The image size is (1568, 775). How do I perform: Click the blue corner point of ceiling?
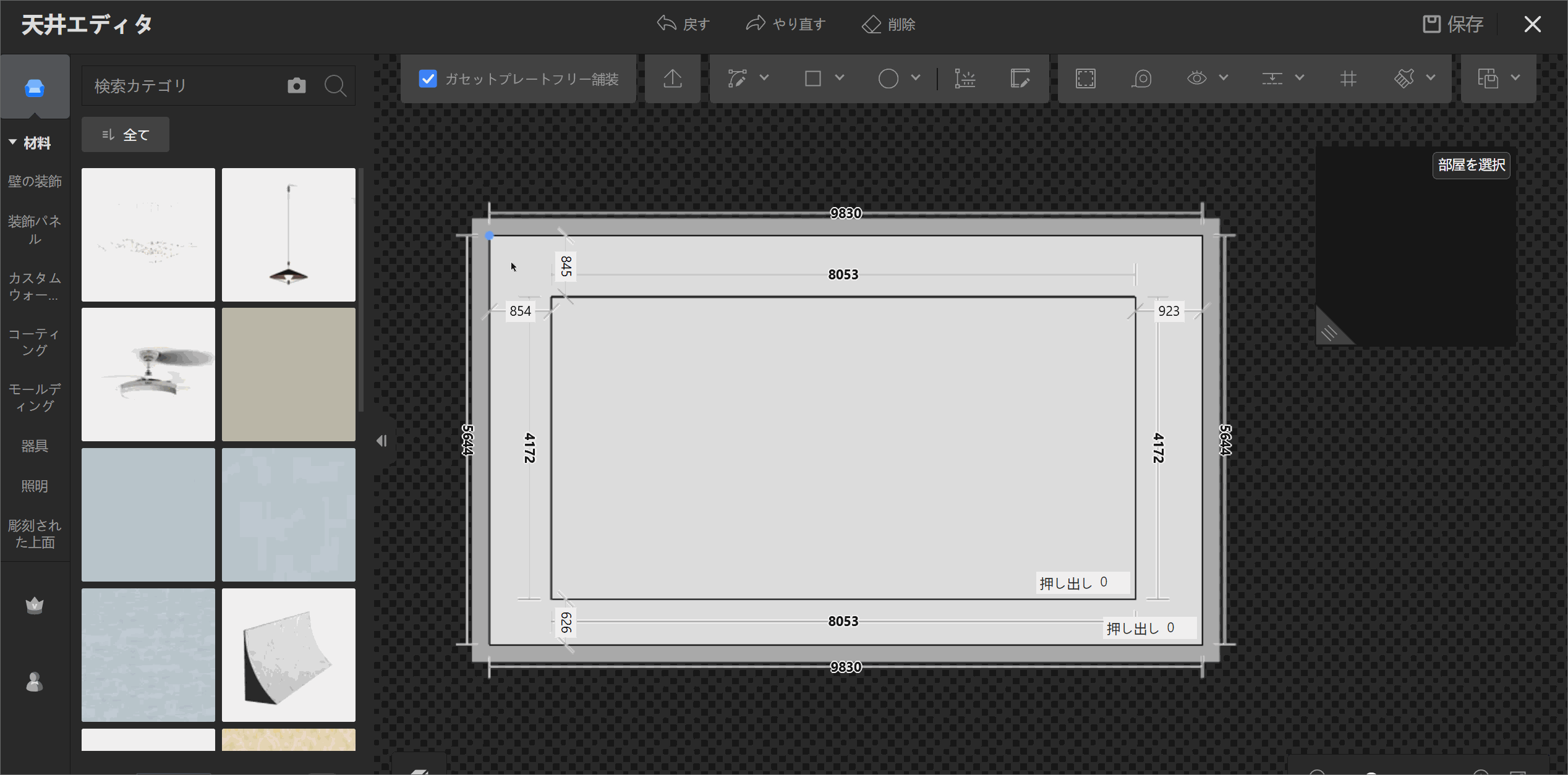pyautogui.click(x=490, y=235)
